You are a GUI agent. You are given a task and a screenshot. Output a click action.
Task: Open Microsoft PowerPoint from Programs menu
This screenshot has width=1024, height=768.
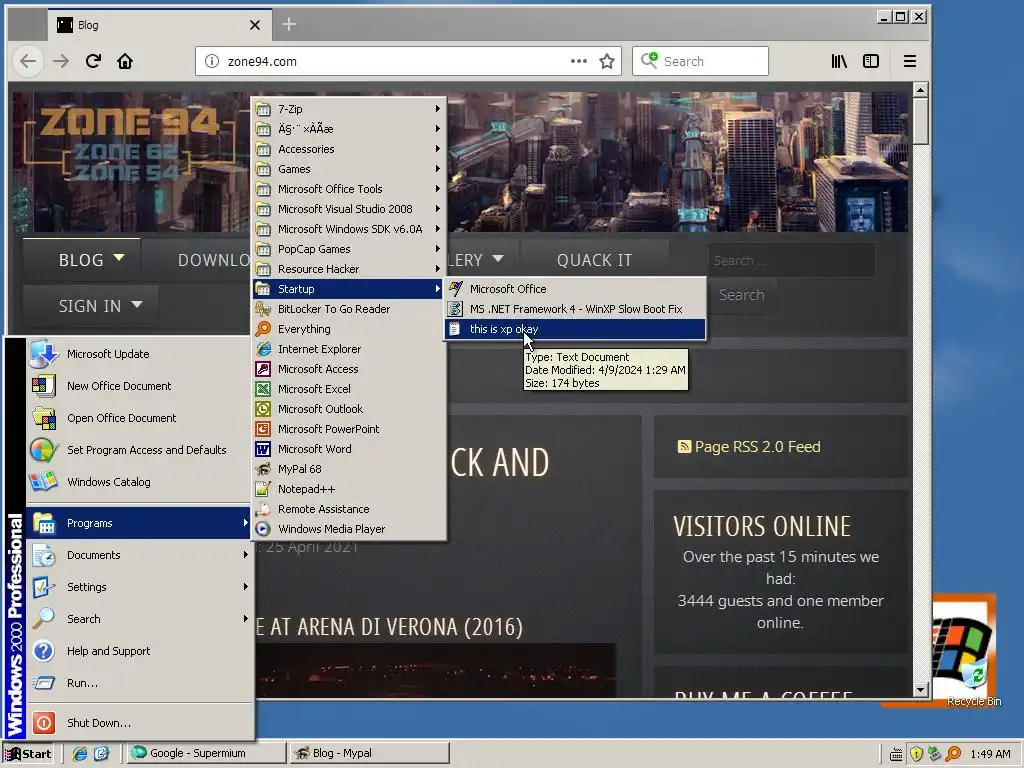pyautogui.click(x=349, y=429)
